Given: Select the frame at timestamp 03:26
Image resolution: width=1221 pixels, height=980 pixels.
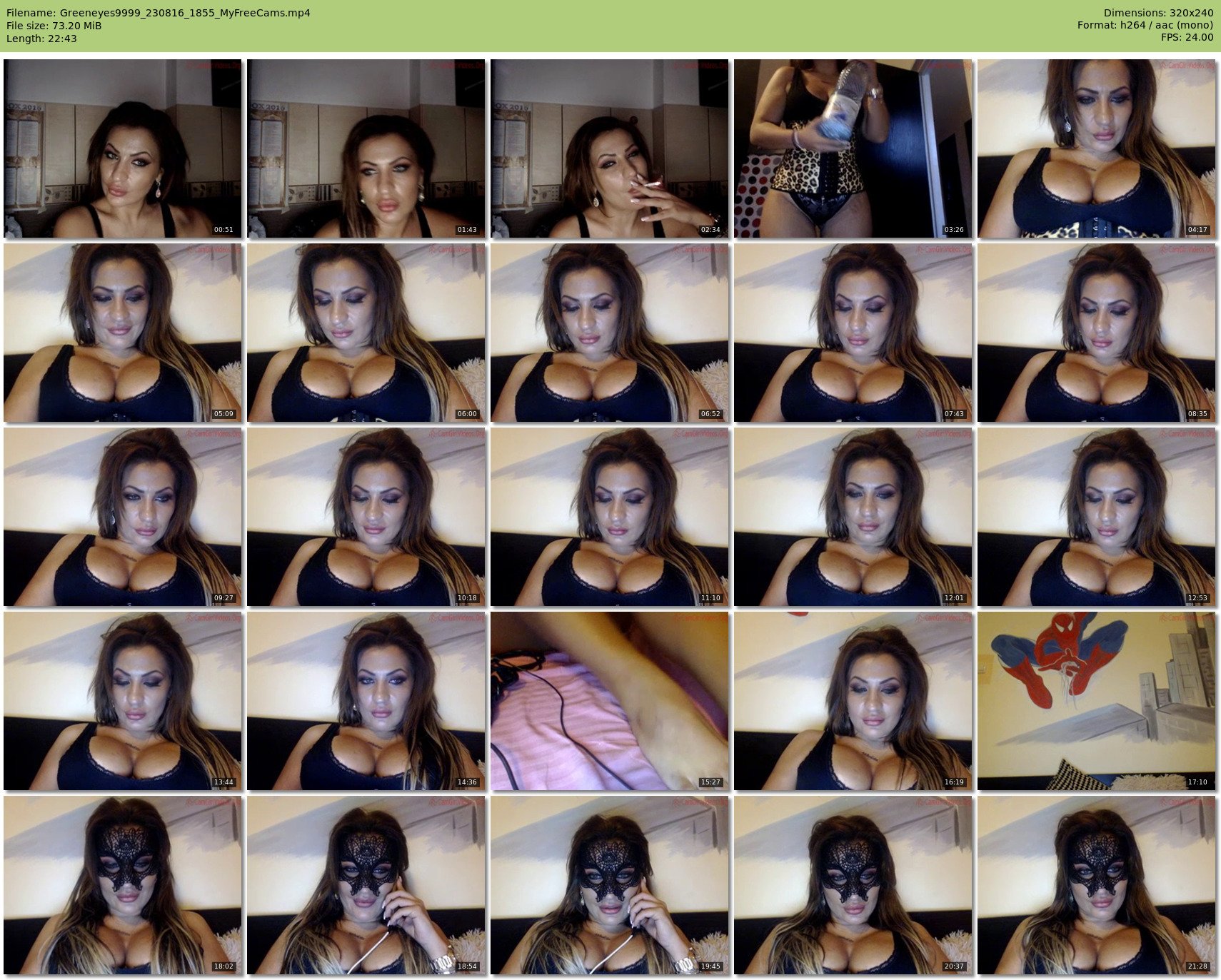Looking at the screenshot, I should tap(853, 148).
